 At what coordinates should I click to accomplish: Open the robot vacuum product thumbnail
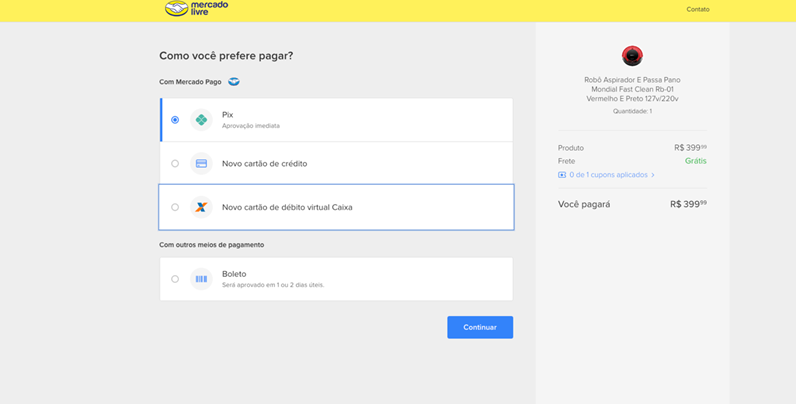632,56
